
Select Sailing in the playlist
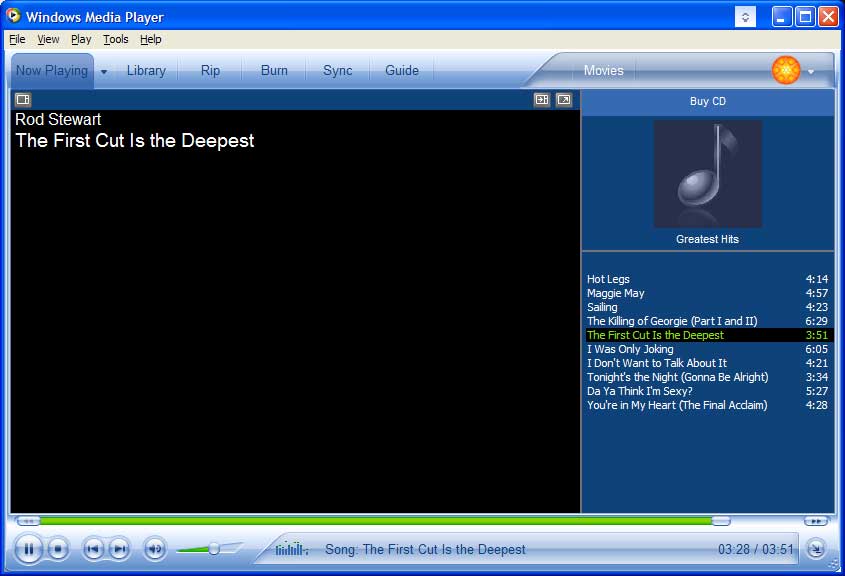708,307
